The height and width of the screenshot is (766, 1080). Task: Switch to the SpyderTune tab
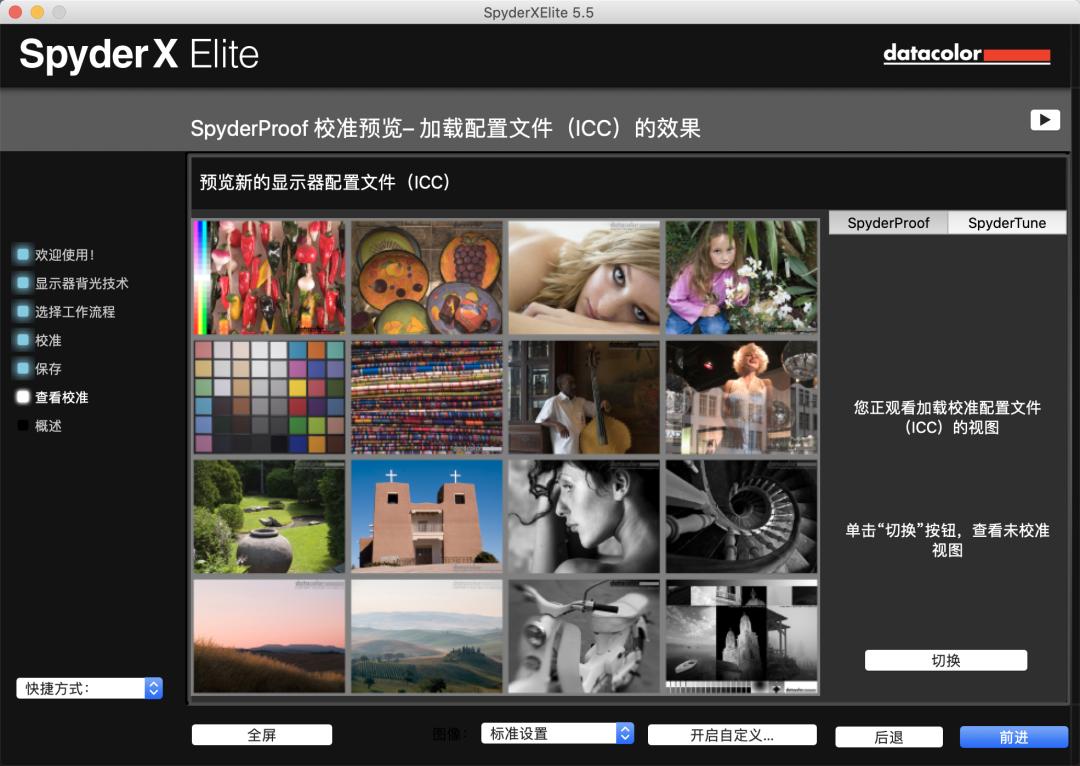1006,223
